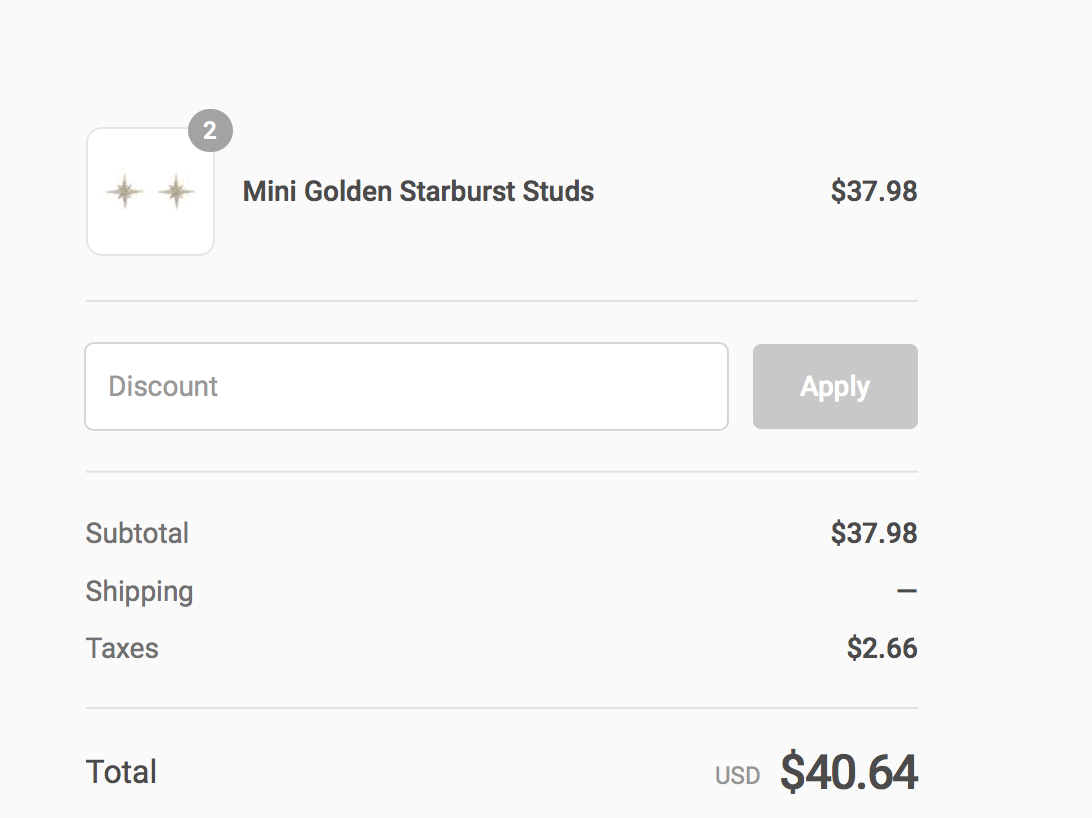Focus the Discount code input field
The height and width of the screenshot is (818, 1092).
click(x=406, y=387)
